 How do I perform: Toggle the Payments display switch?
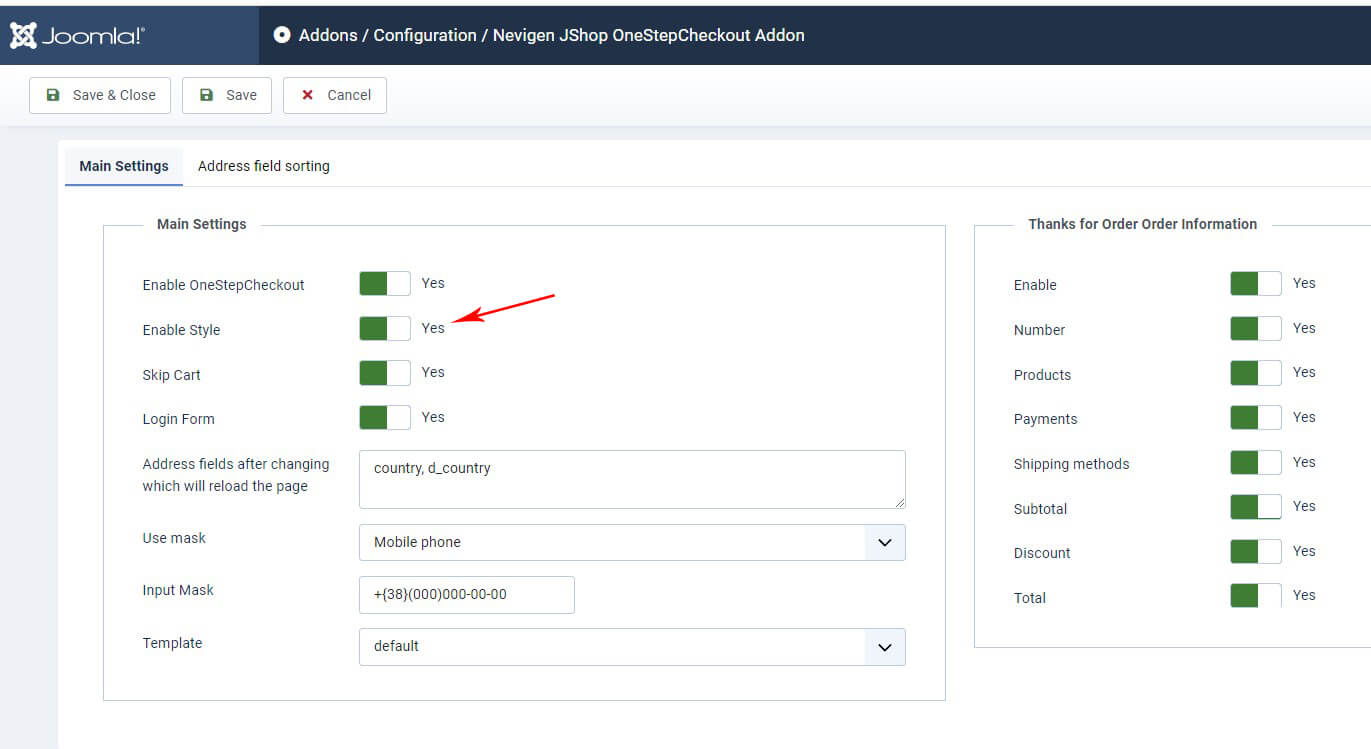click(1255, 418)
